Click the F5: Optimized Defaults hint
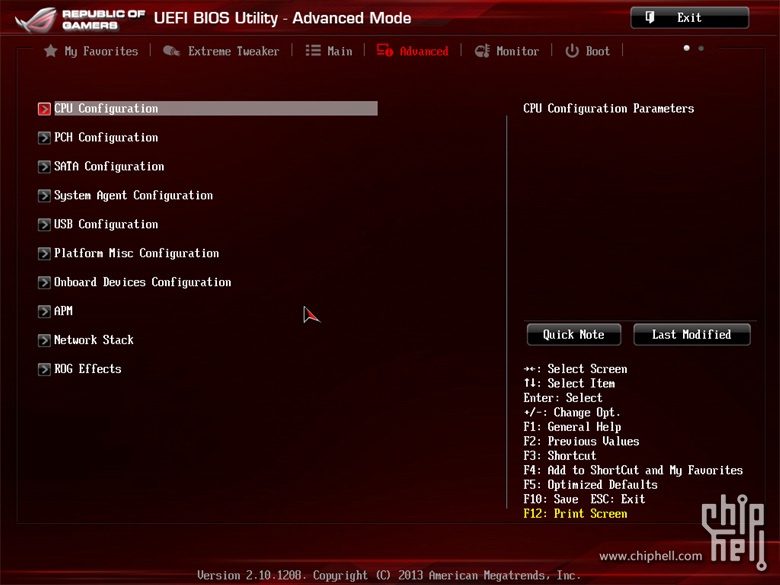The width and height of the screenshot is (780, 585). tap(590, 485)
